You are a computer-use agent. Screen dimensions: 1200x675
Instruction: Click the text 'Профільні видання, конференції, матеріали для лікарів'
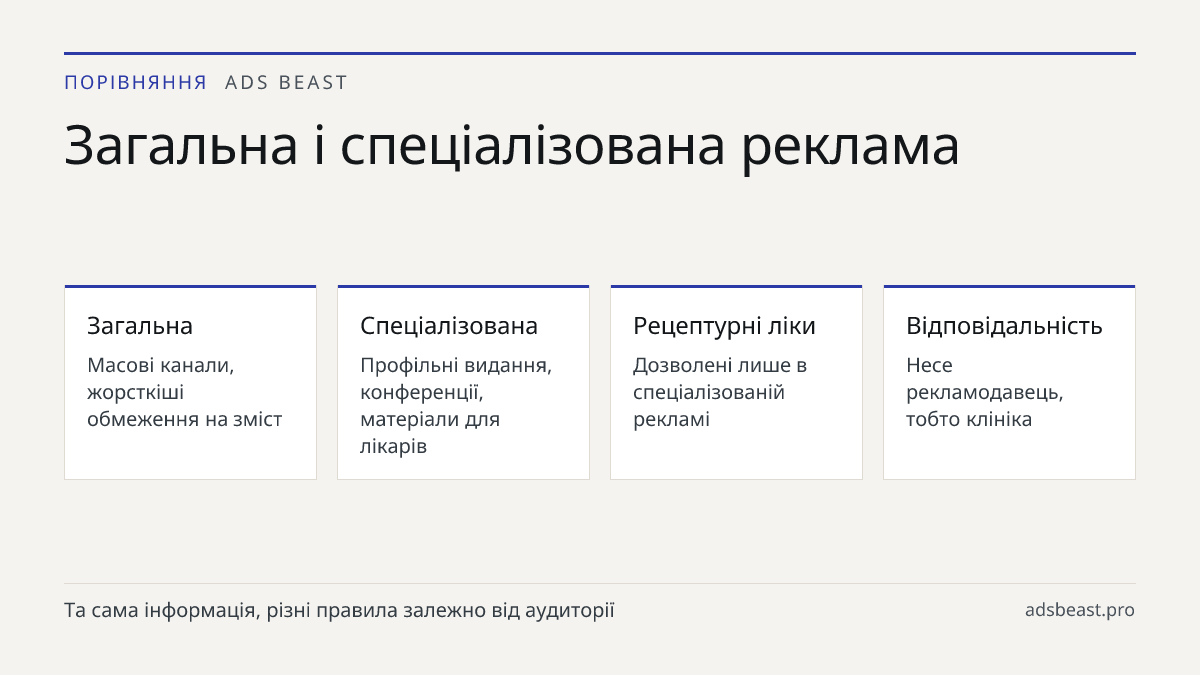456,406
